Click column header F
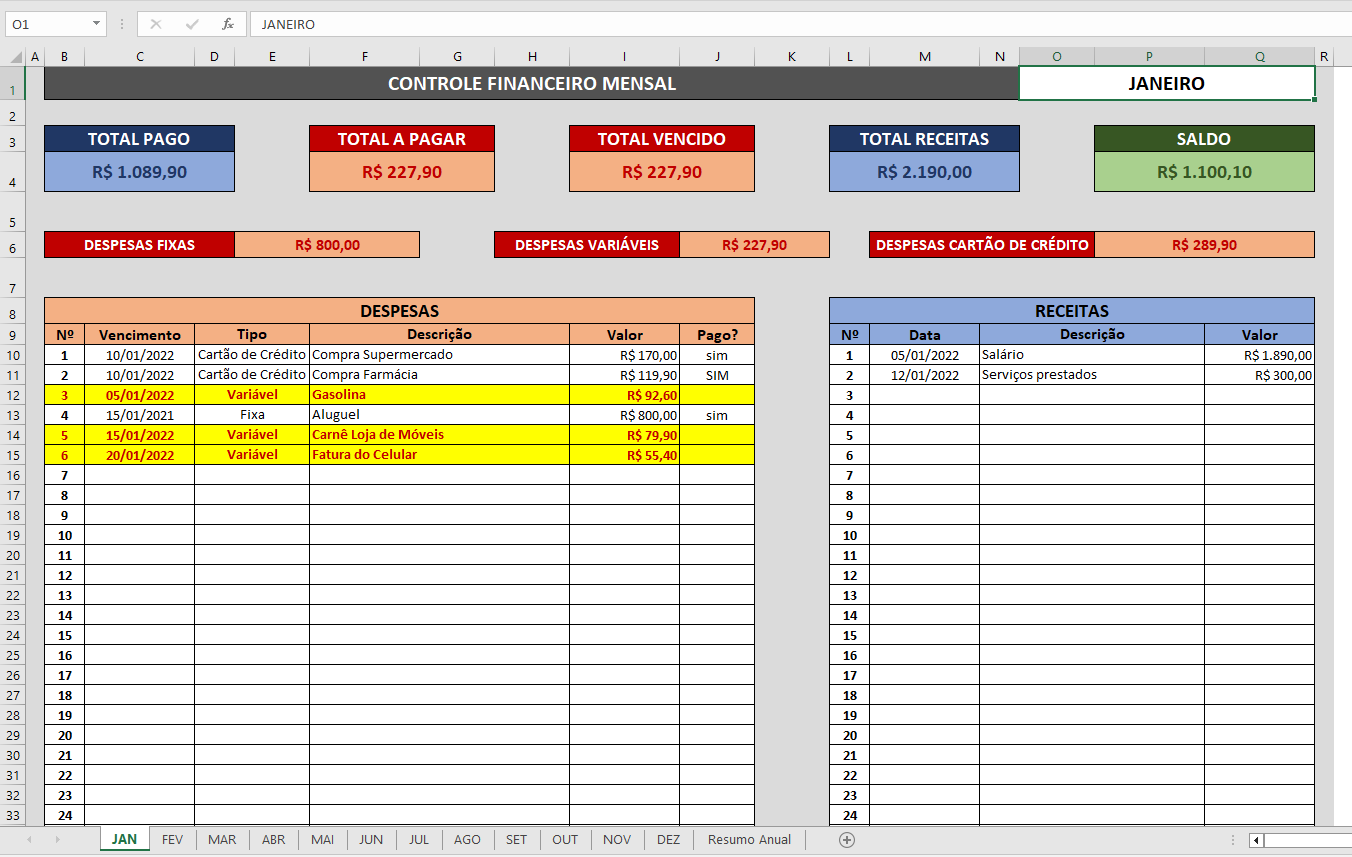This screenshot has width=1352, height=857. coord(364,56)
